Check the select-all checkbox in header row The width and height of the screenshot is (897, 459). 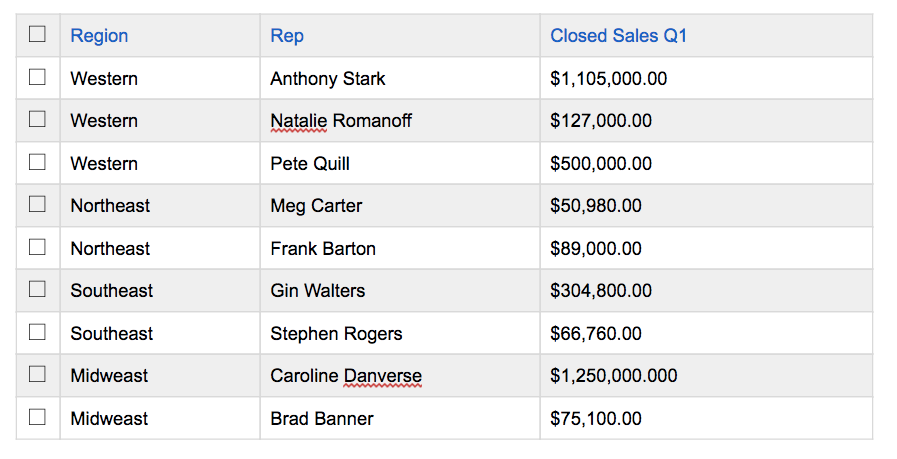(38, 34)
